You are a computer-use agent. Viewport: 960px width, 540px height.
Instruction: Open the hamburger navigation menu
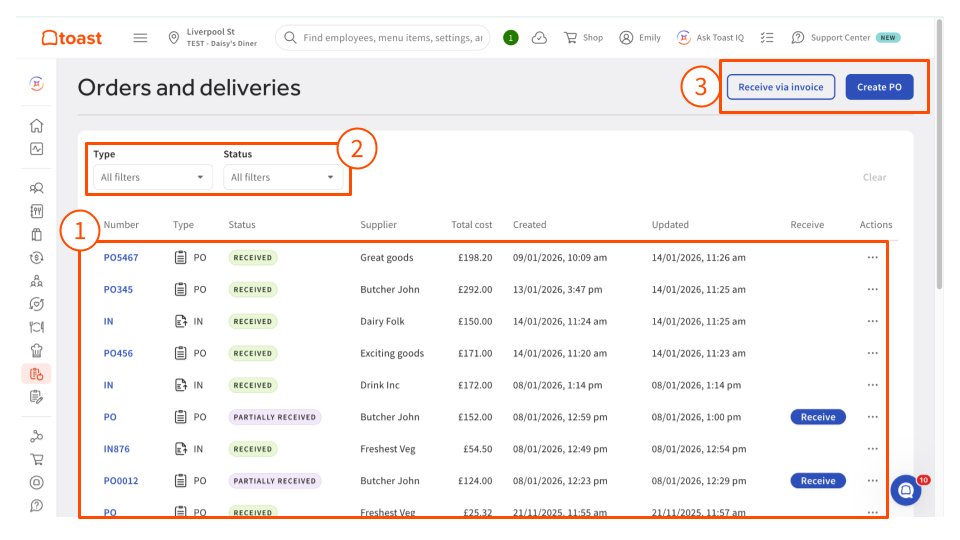coord(140,38)
